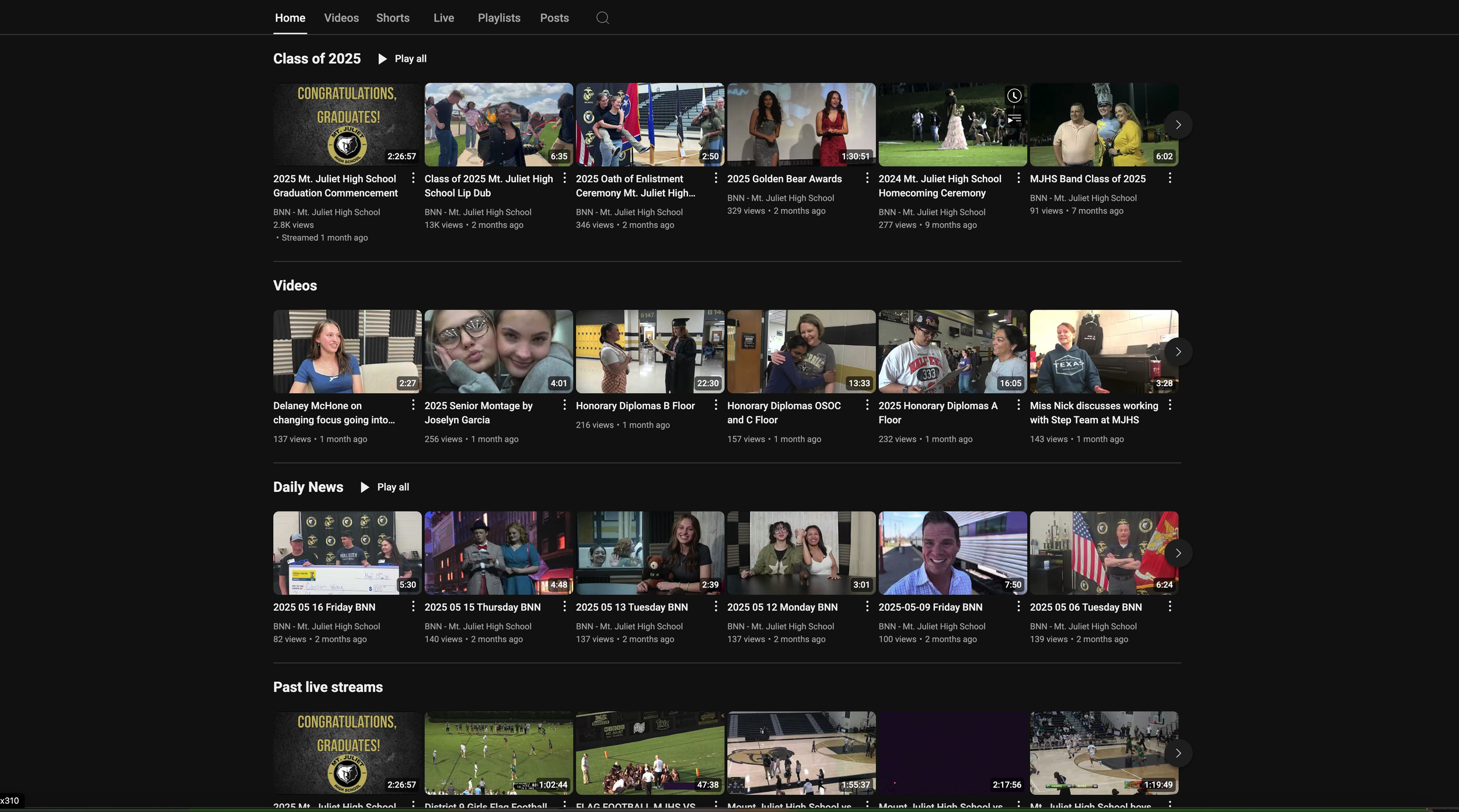Open three-dot menu for 2025 05 16 Friday BNN
The image size is (1459, 812).
coord(413,606)
